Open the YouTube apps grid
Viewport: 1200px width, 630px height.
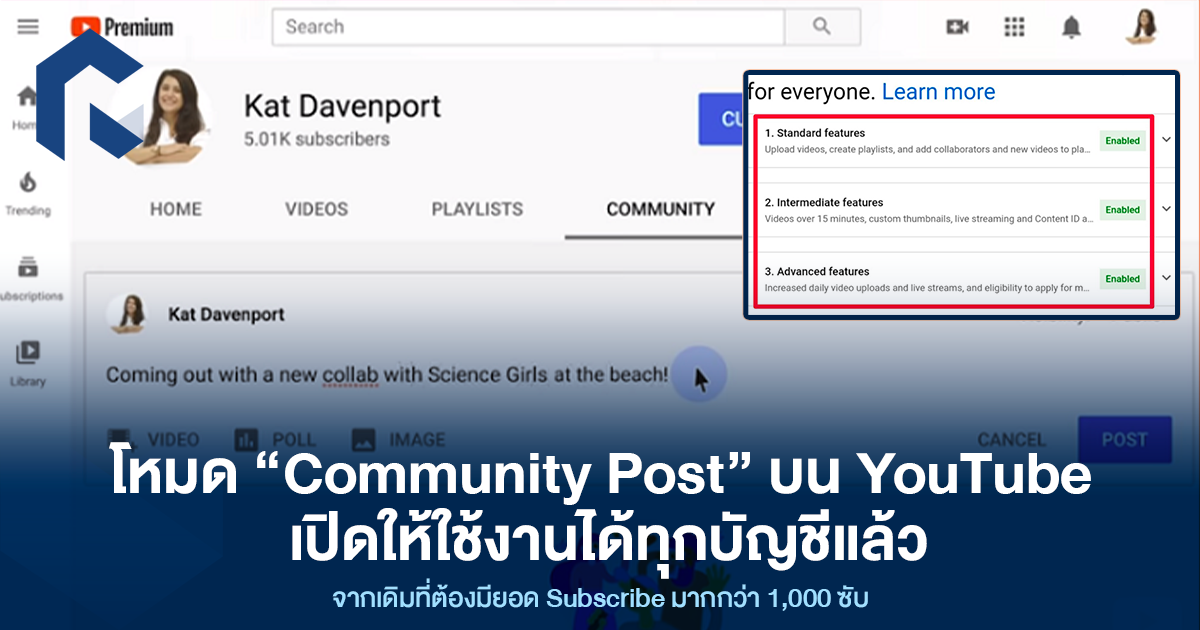[x=1014, y=27]
